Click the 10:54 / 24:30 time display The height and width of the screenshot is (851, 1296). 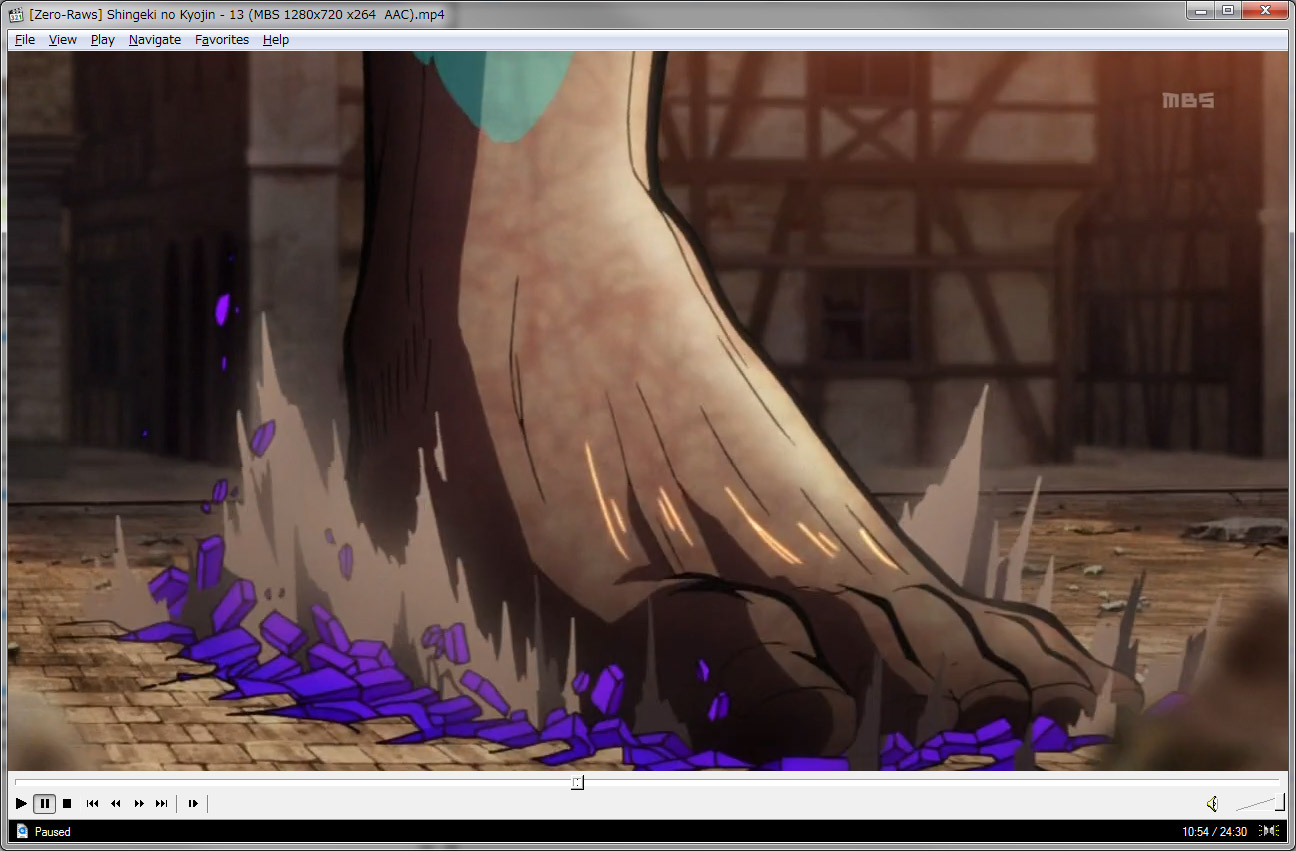coord(1214,832)
